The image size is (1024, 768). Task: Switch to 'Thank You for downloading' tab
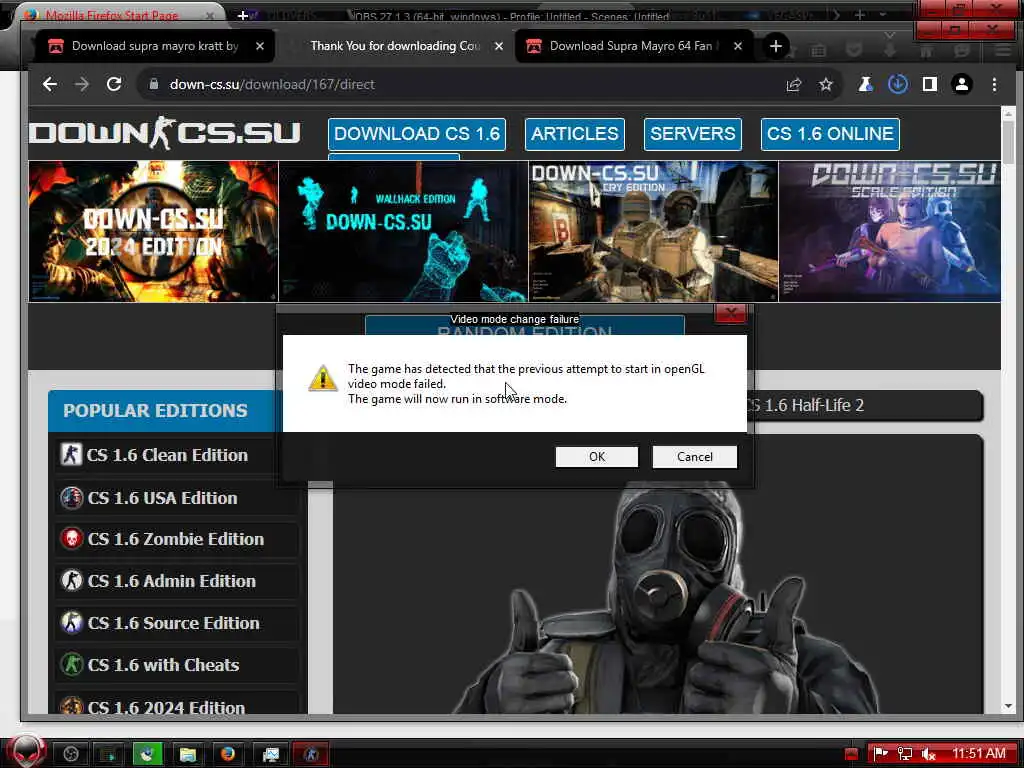tap(394, 46)
